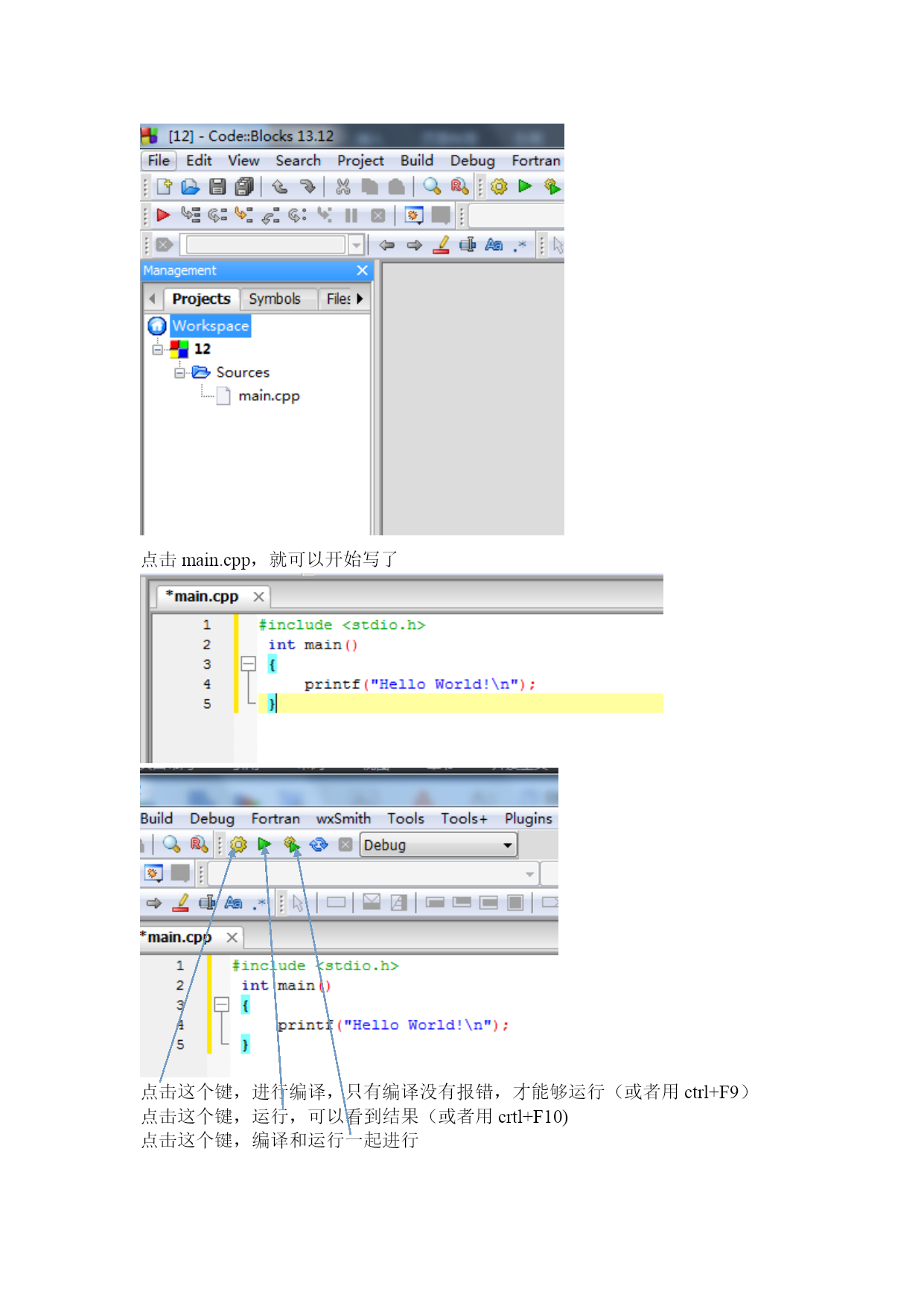Viewport: 924px width, 1306px height.
Task: Click the red Debug/Continue arrow icon
Action: tap(163, 215)
